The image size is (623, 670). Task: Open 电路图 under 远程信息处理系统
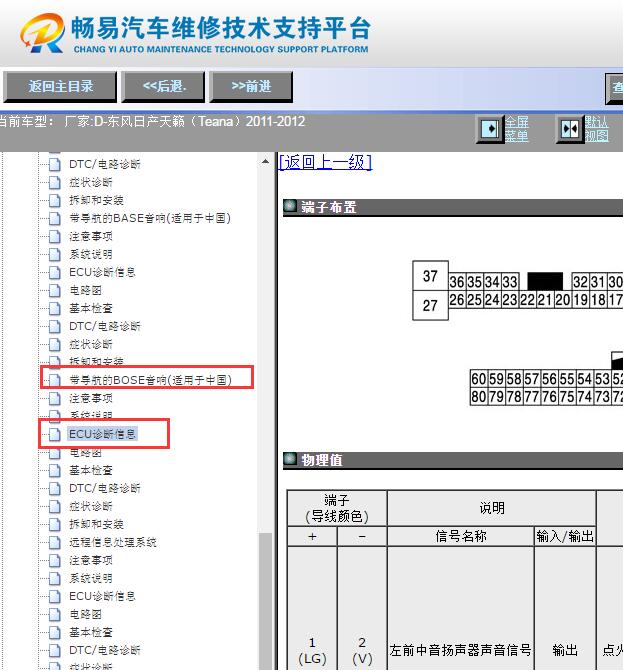click(x=85, y=614)
